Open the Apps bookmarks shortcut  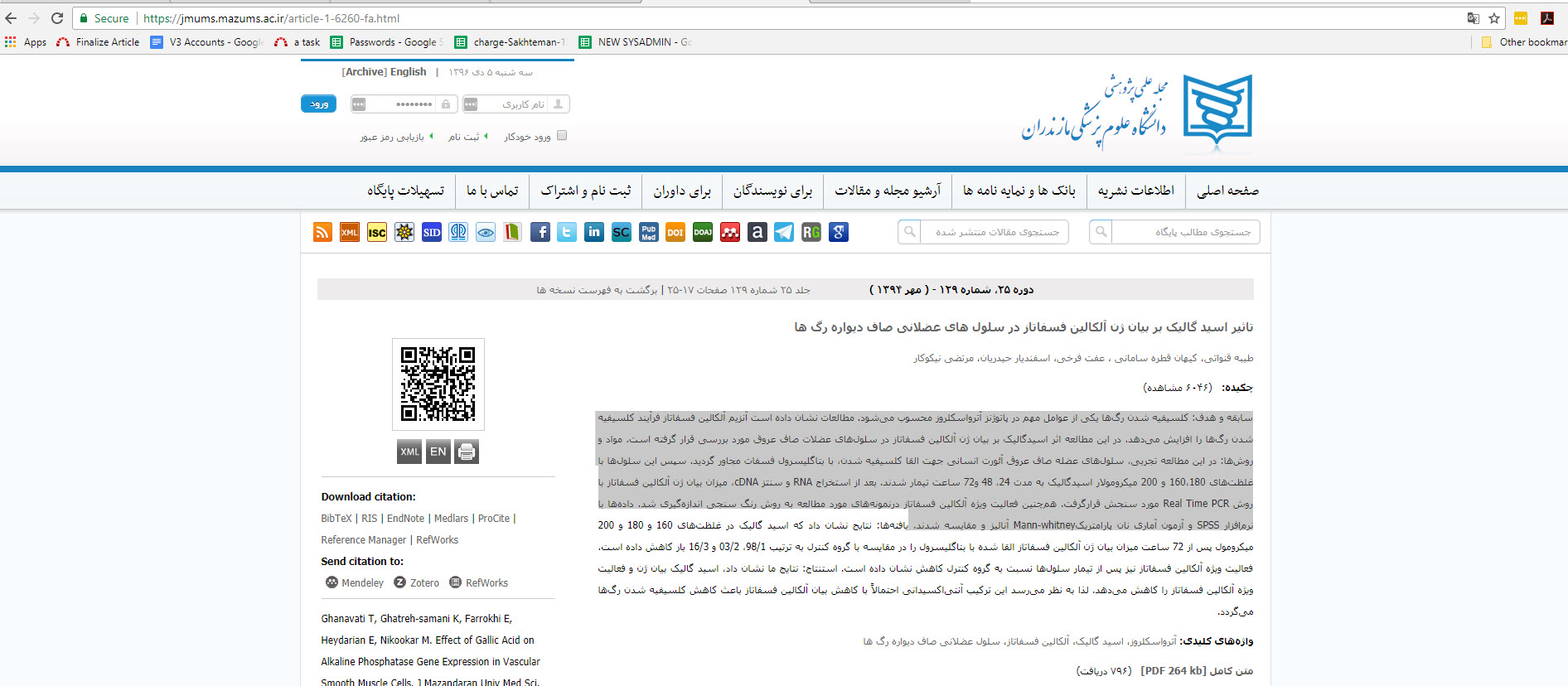click(26, 42)
